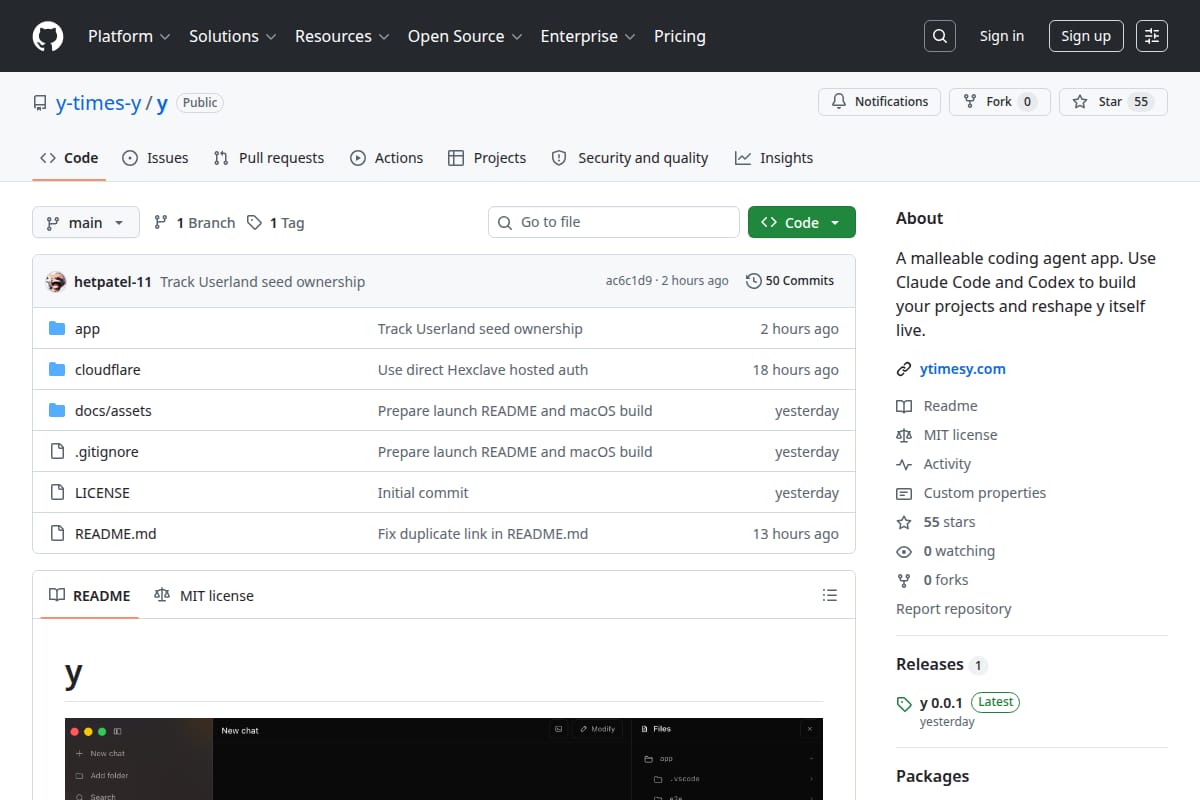Star the repository with Star button
This screenshot has width=1200, height=800.
point(1113,102)
